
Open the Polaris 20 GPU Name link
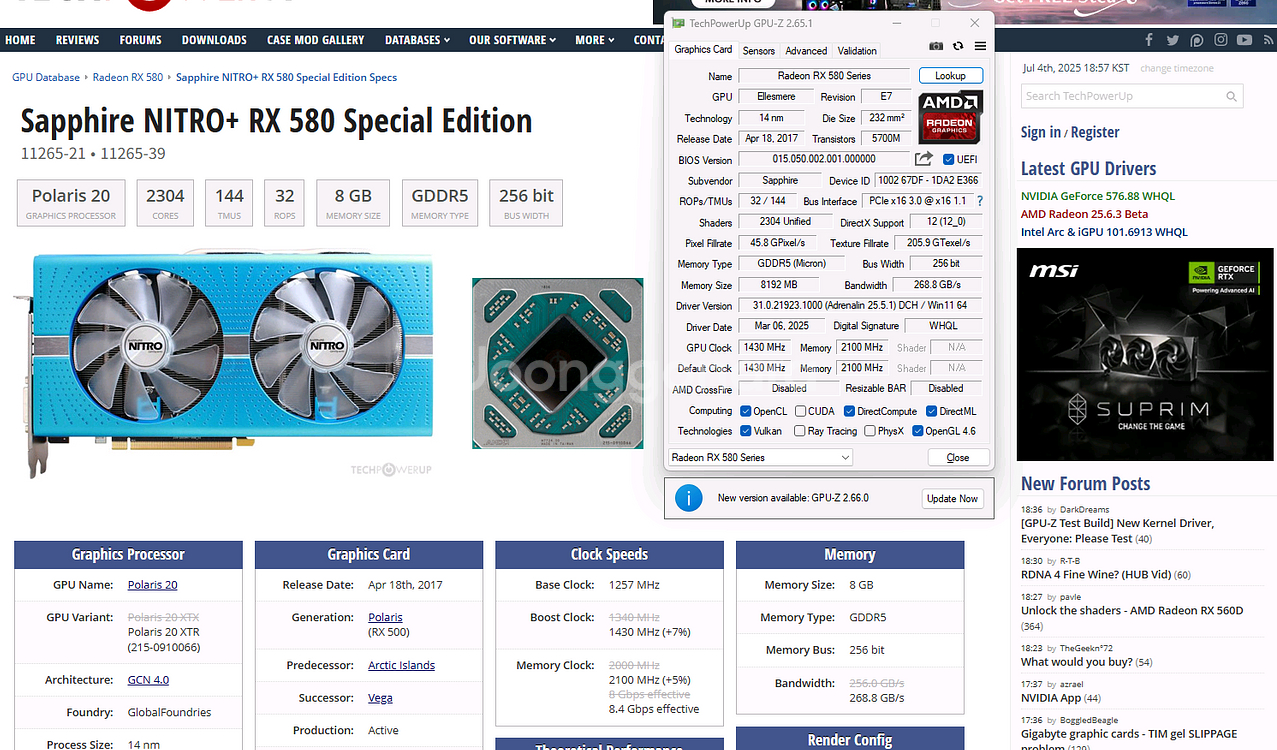(153, 585)
